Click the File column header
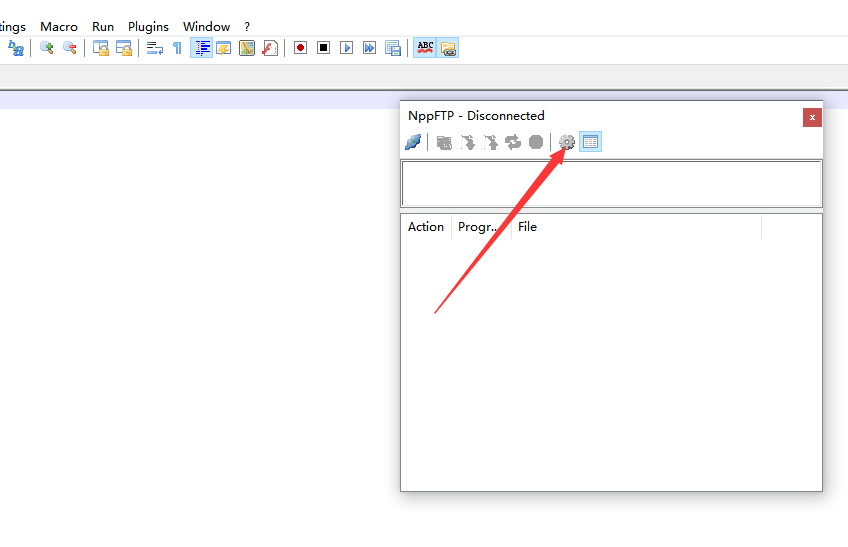The width and height of the screenshot is (848, 547). point(637,227)
